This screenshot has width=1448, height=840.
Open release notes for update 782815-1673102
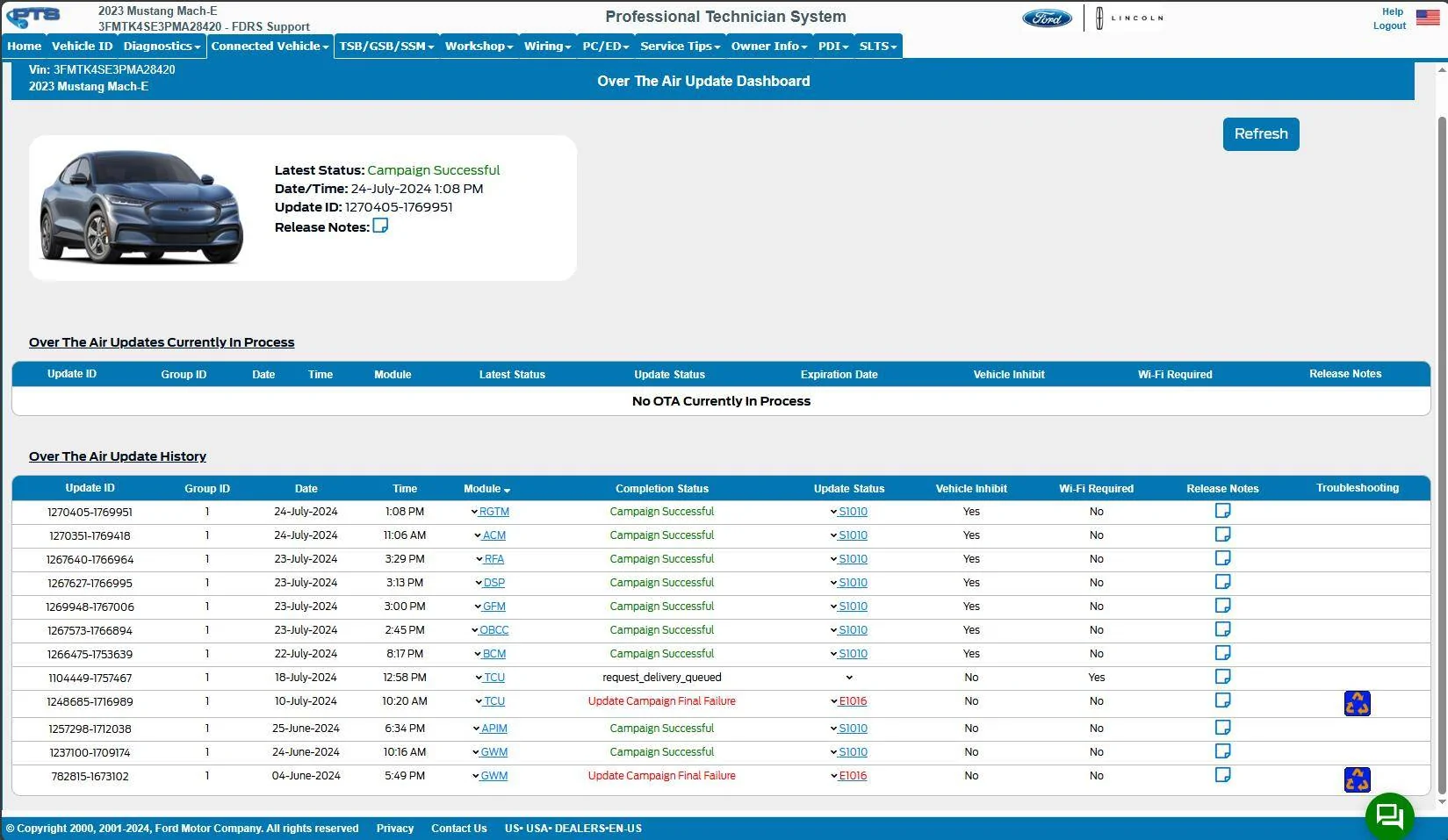(1222, 775)
